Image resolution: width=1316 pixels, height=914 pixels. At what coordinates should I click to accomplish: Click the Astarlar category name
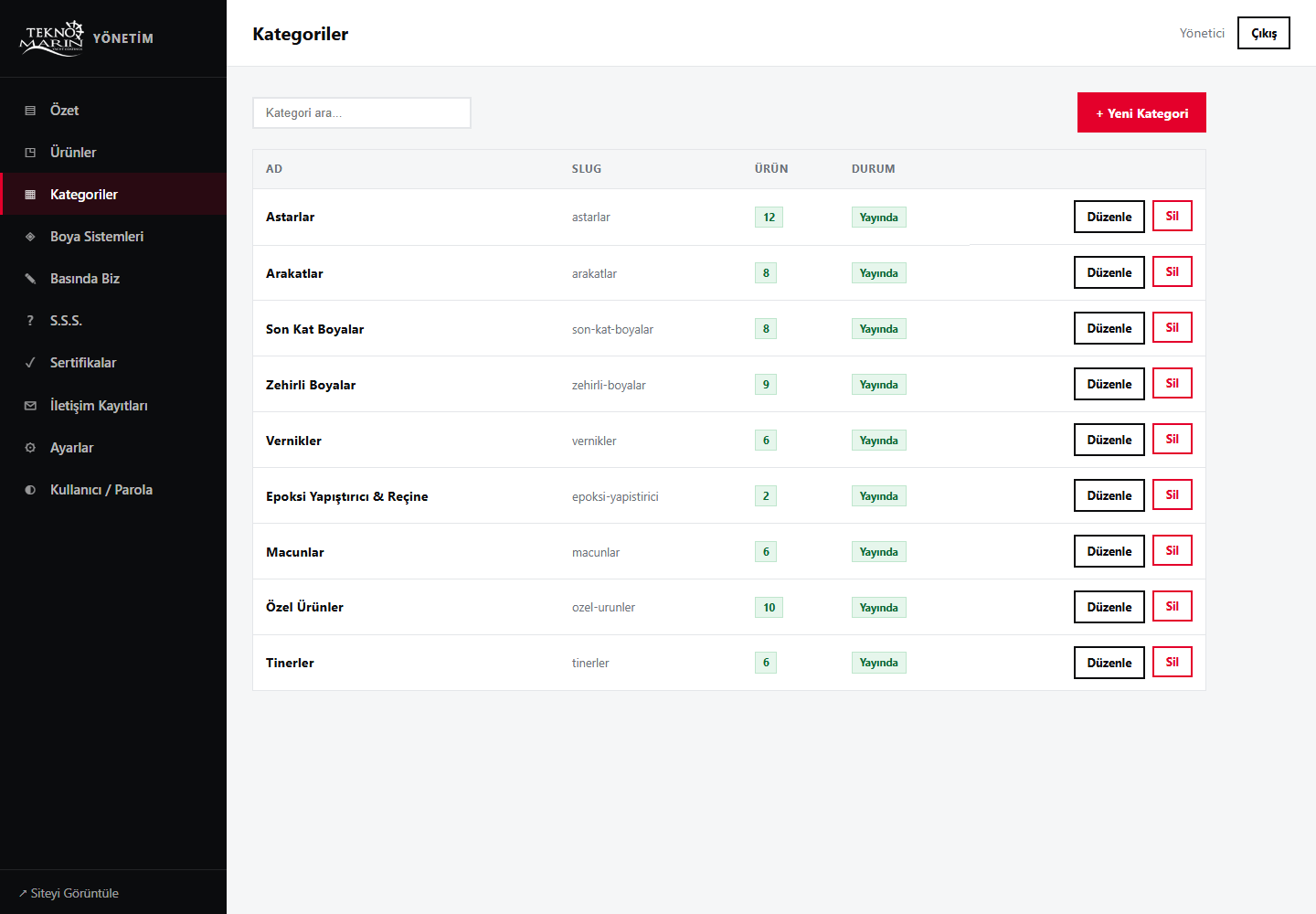click(290, 217)
